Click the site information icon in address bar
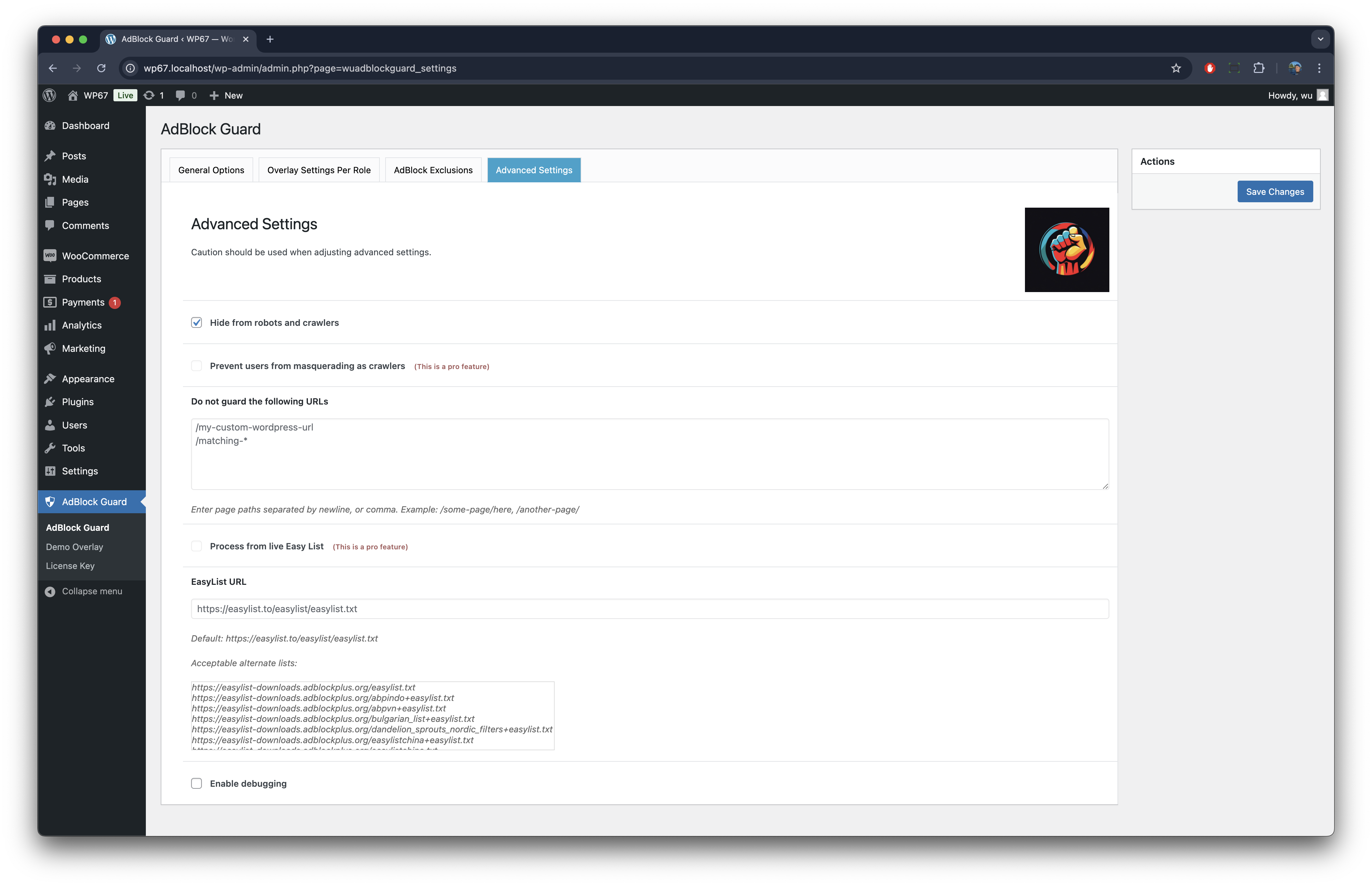1372x886 pixels. point(131,68)
